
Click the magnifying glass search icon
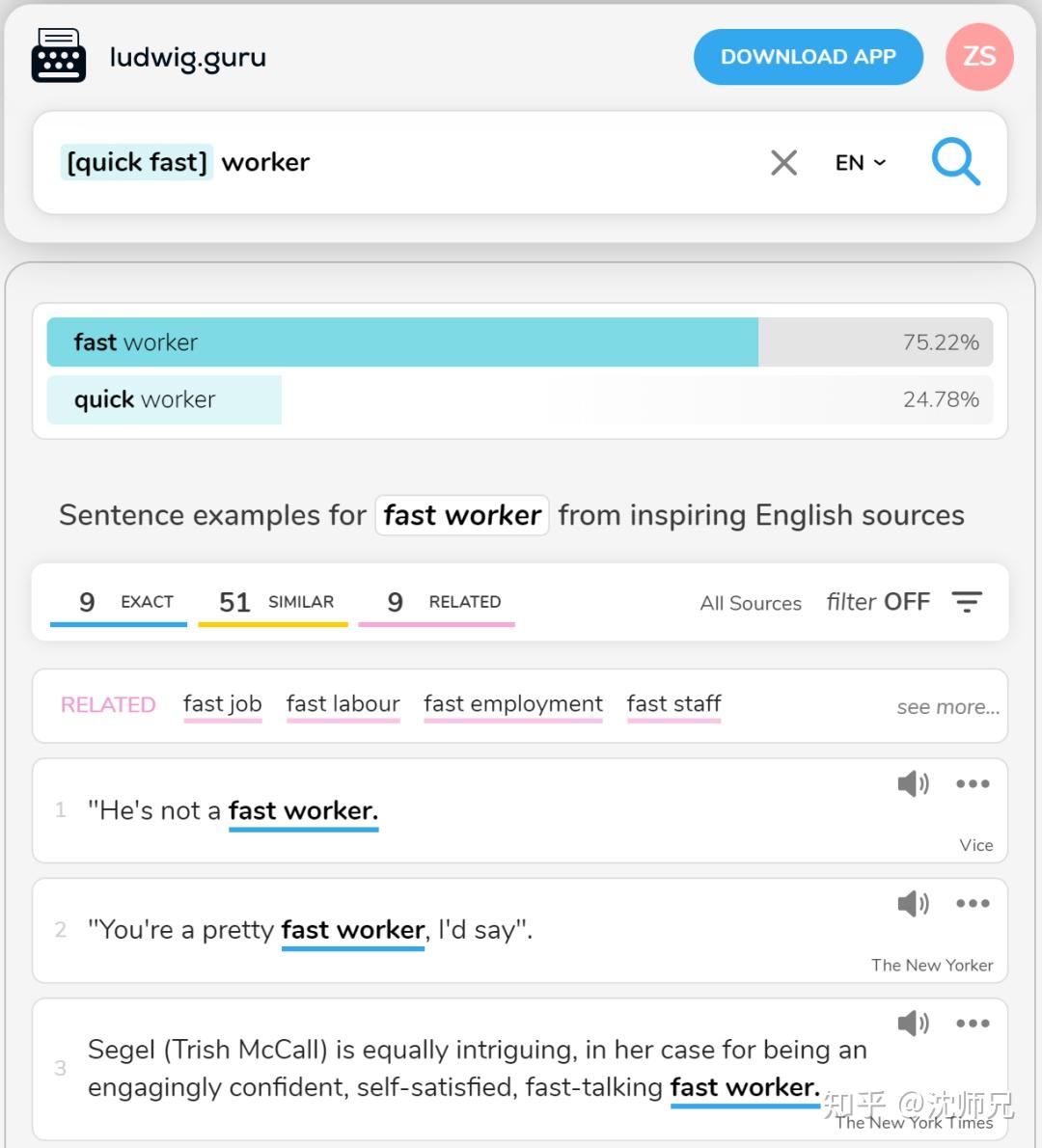click(955, 162)
